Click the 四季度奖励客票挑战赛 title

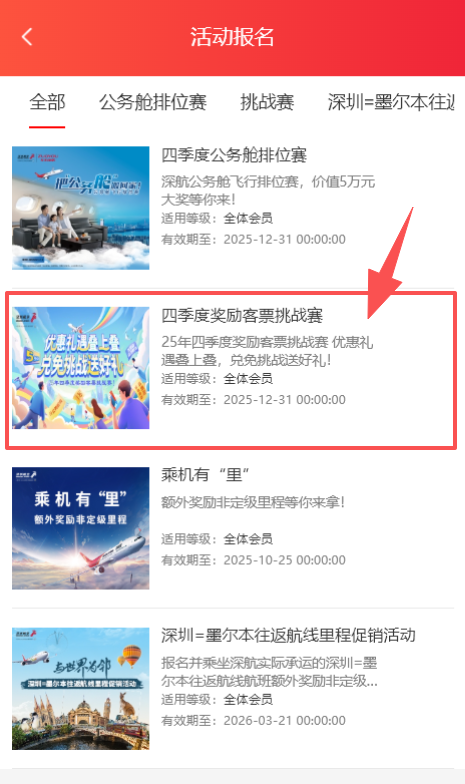pos(242,316)
